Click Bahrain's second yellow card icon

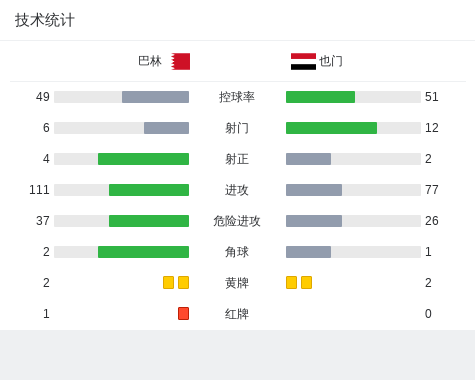pos(183,282)
